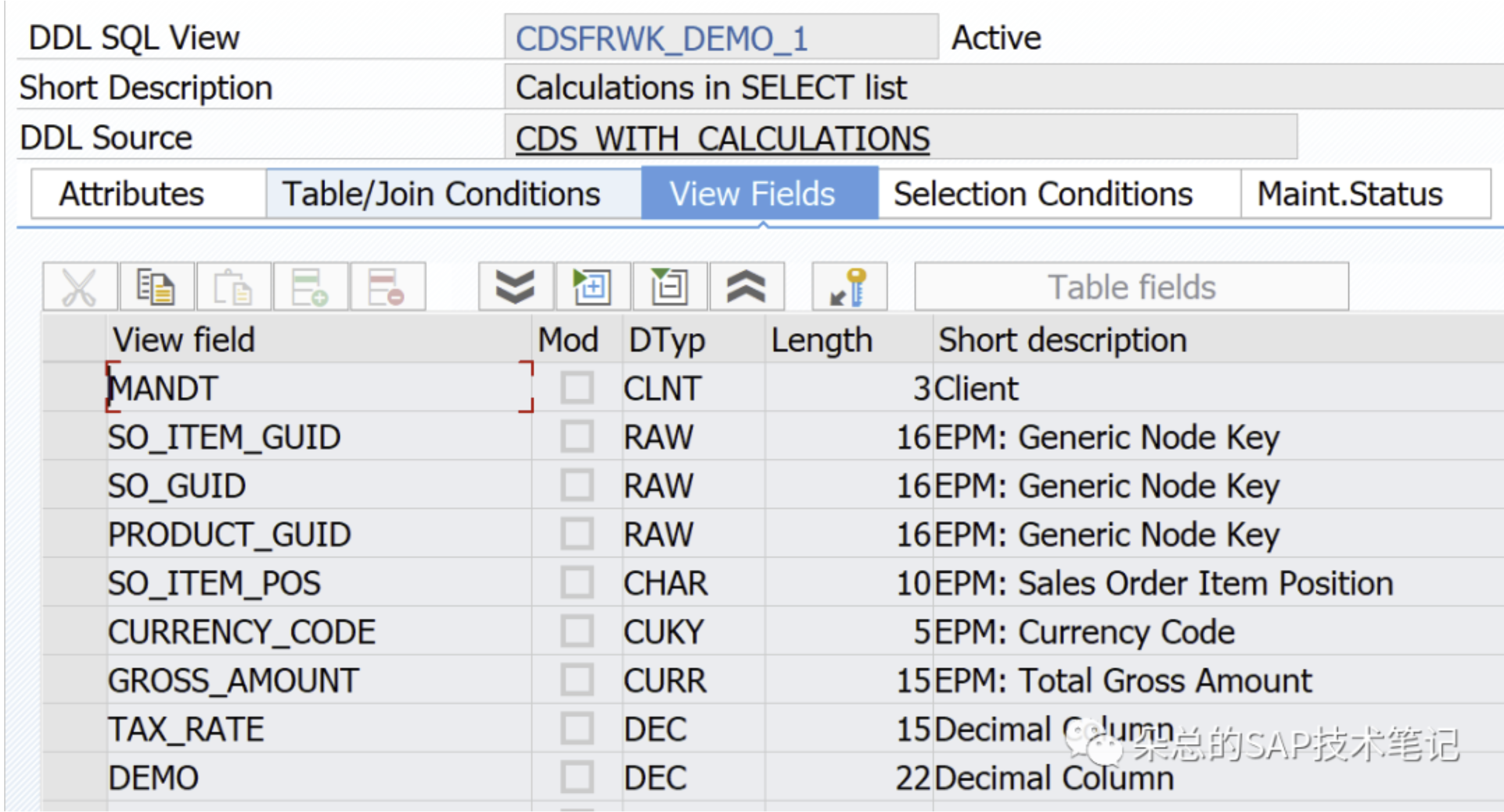
Task: Click the Paste clipboard icon
Action: click(x=233, y=287)
